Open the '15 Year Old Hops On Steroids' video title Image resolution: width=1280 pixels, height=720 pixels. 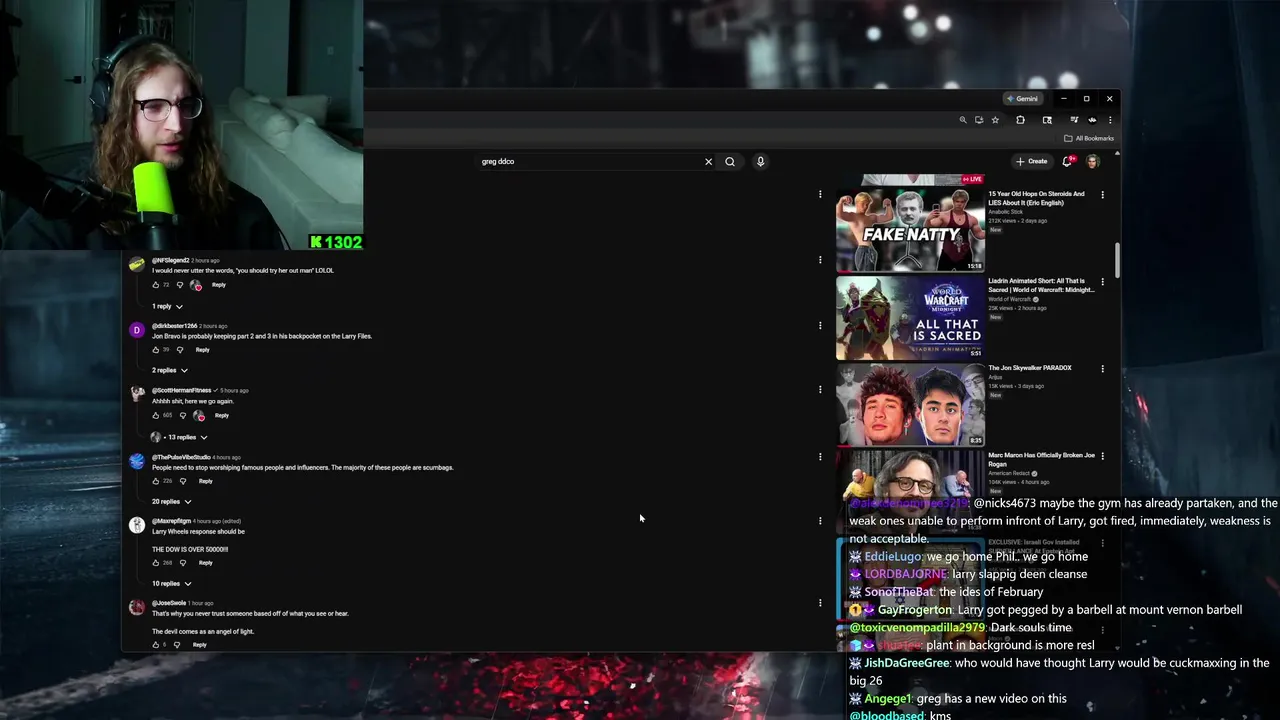[1036, 198]
